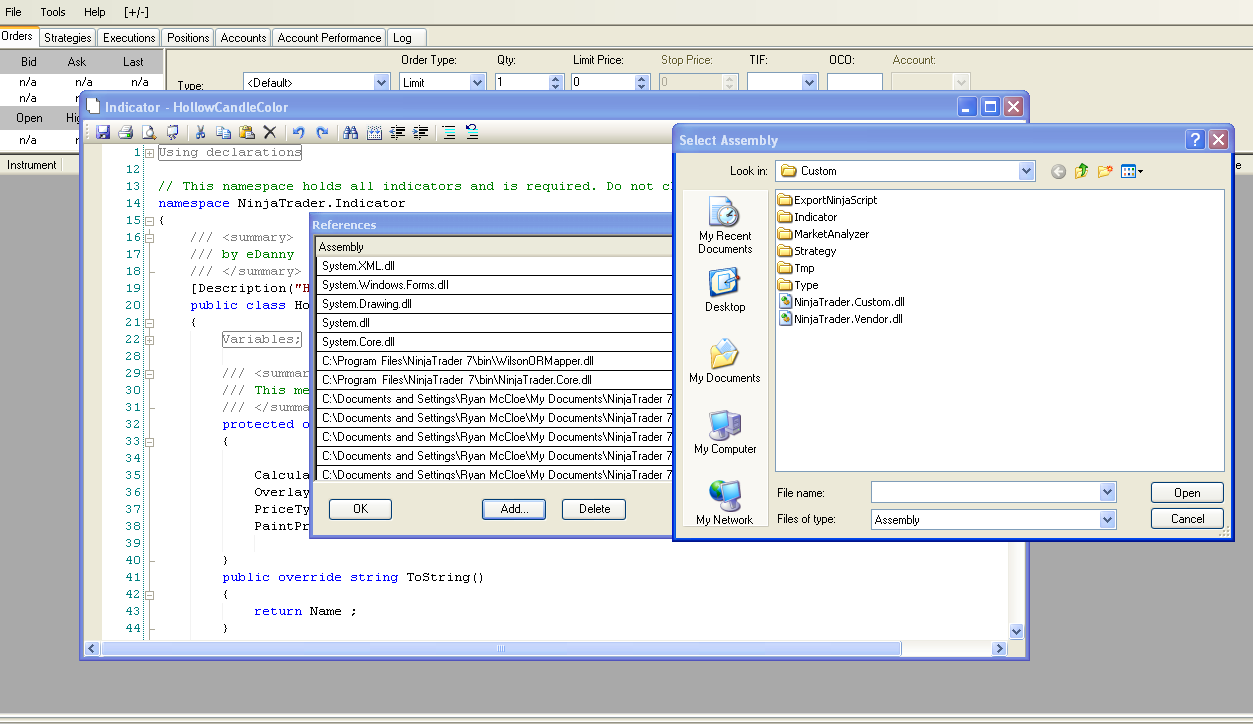This screenshot has height=724, width=1253.
Task: Select the ExportNinjaScript folder
Action: pos(827,200)
